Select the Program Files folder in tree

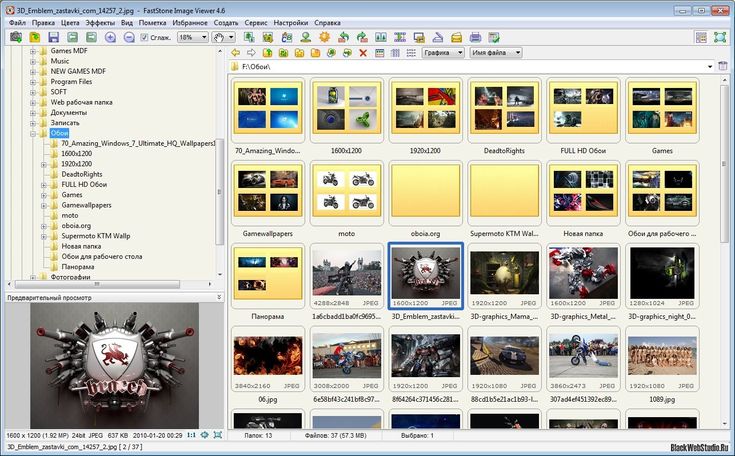[x=71, y=82]
